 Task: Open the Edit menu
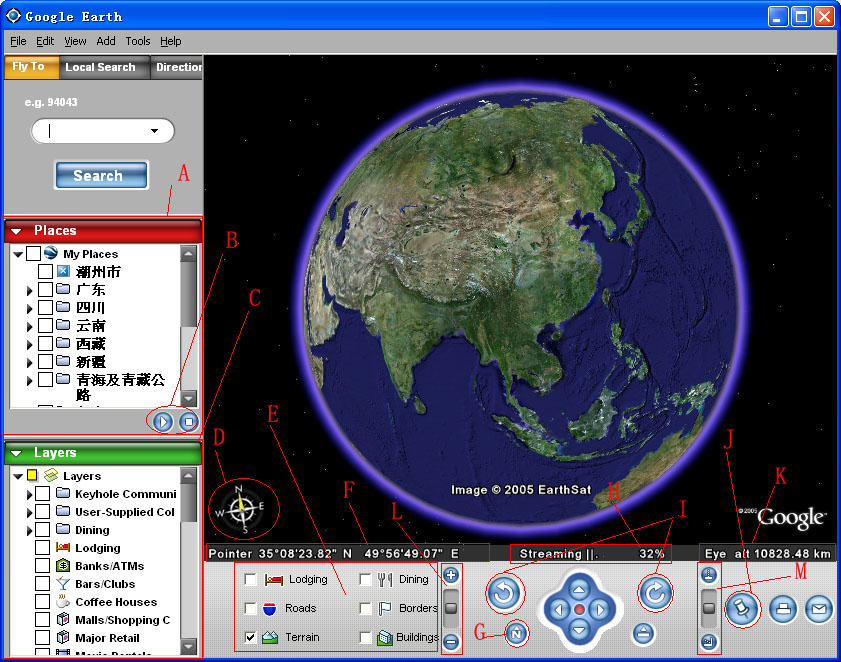(45, 41)
